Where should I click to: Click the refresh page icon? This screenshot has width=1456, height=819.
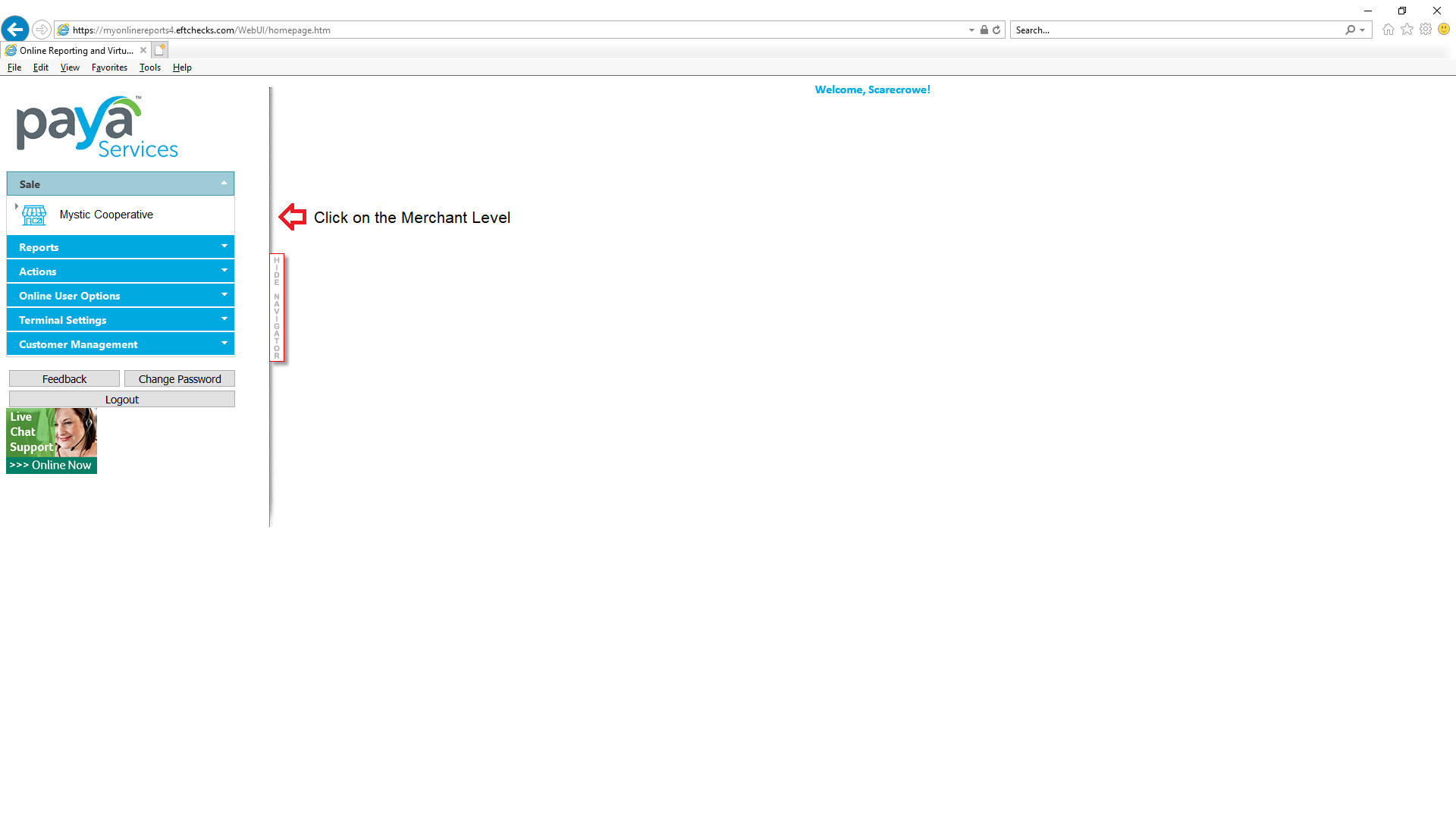[x=996, y=30]
